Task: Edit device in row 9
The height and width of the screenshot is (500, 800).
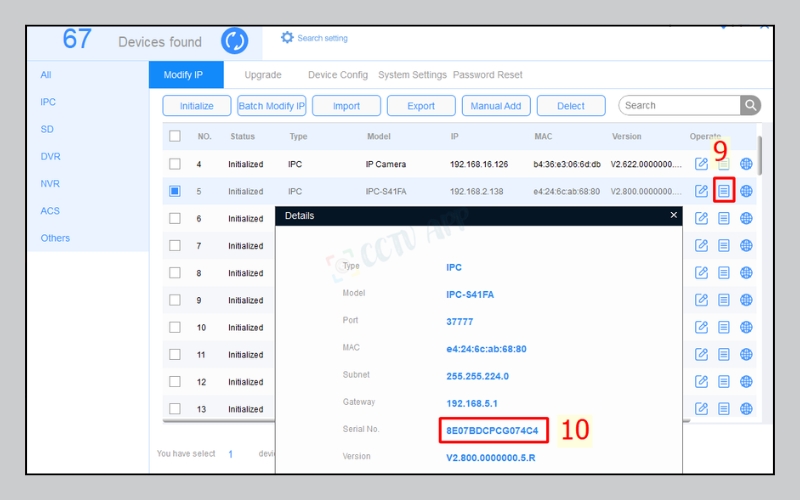Action: [701, 300]
